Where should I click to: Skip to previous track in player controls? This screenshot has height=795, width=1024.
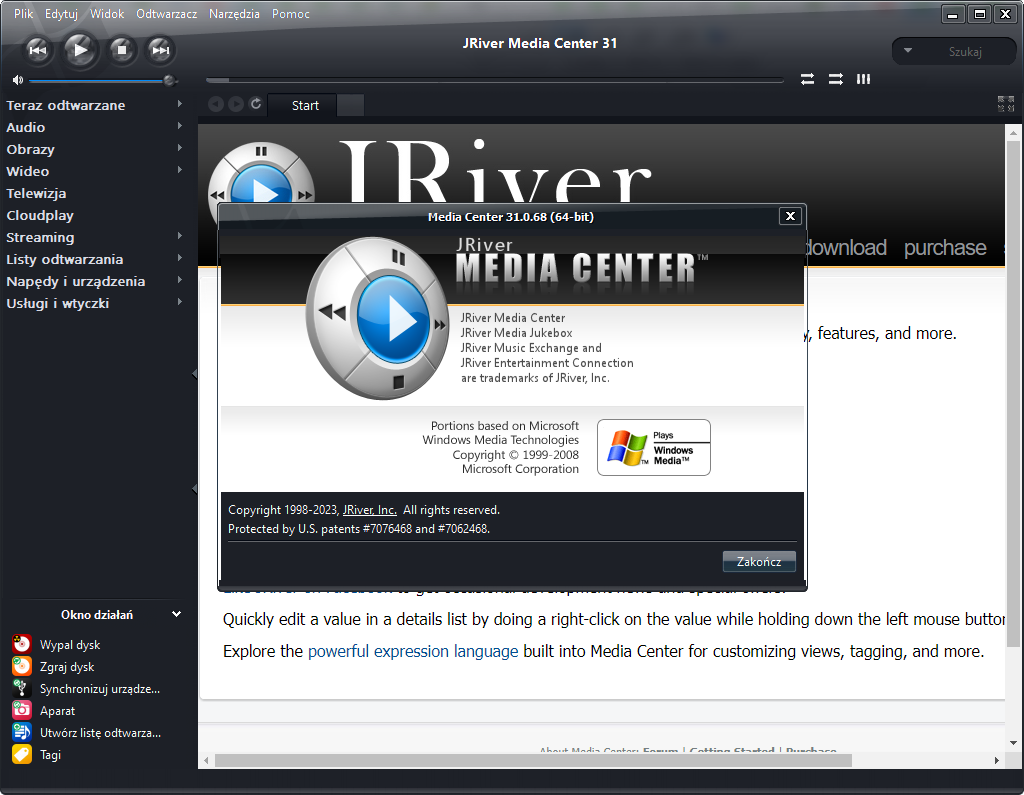tap(38, 50)
